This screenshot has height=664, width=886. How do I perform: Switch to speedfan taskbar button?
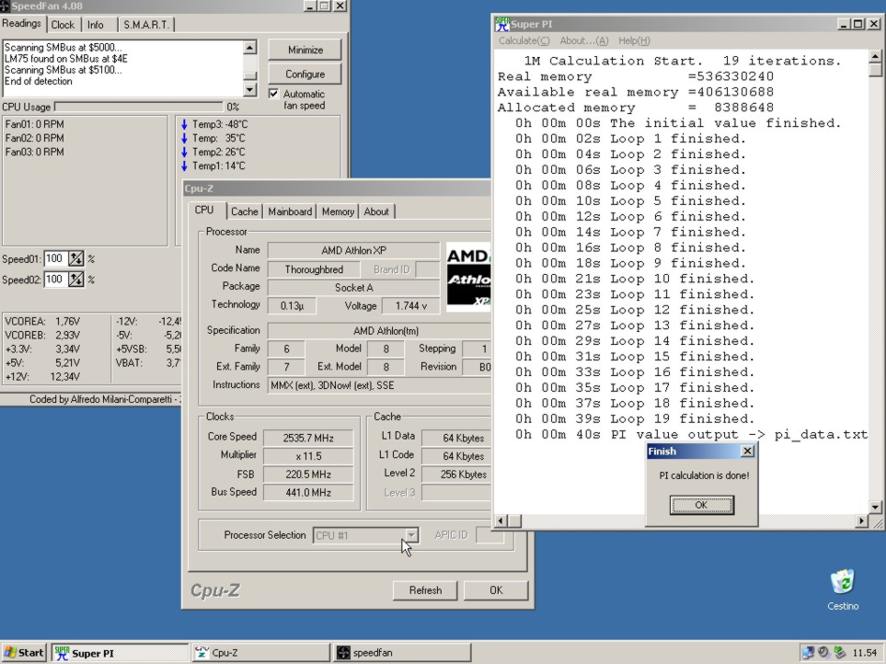point(402,653)
